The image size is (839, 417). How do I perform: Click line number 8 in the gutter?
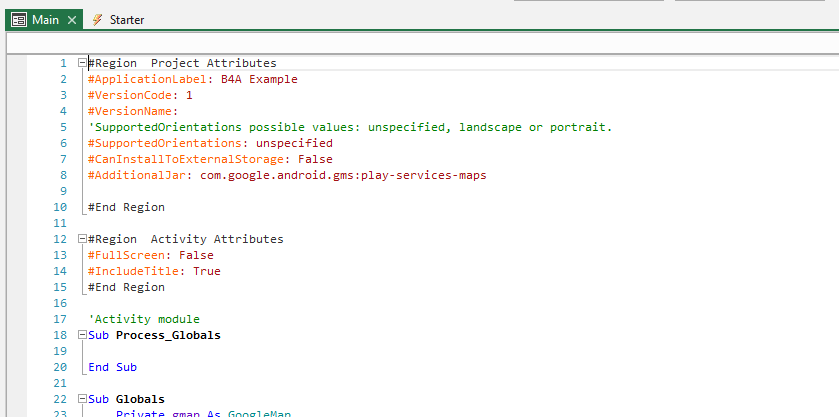coord(63,175)
